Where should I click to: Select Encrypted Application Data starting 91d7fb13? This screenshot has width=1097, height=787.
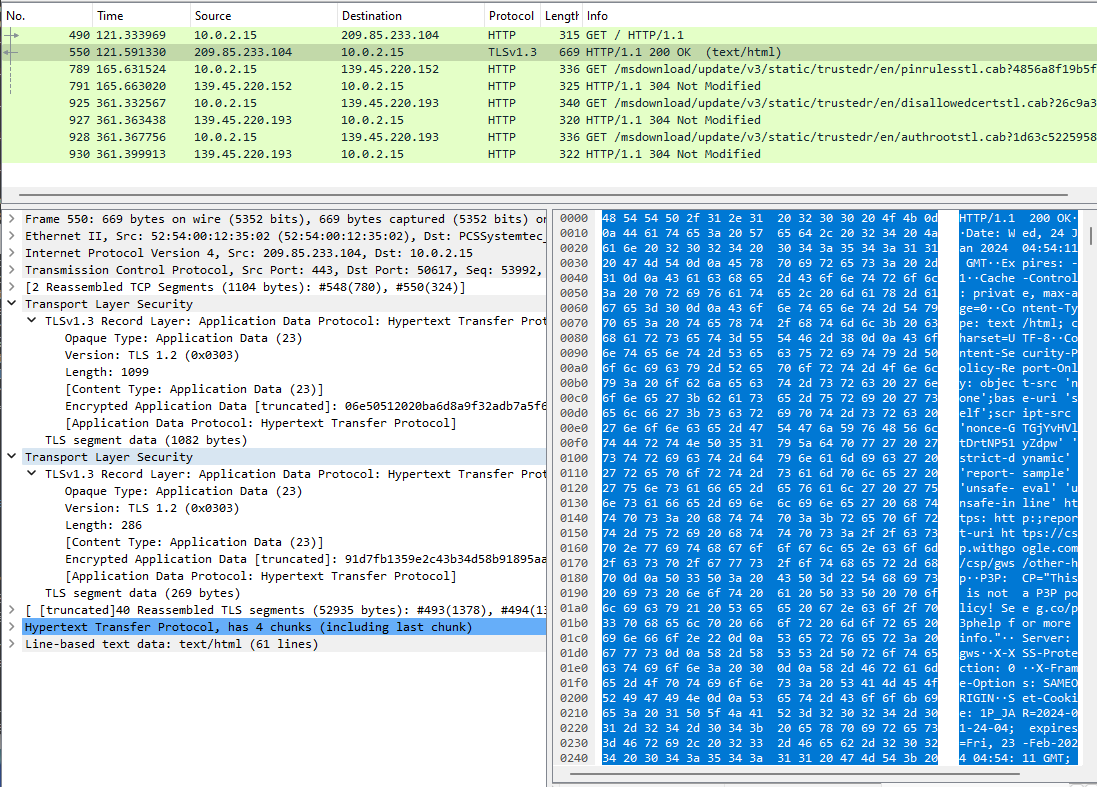[x=305, y=559]
